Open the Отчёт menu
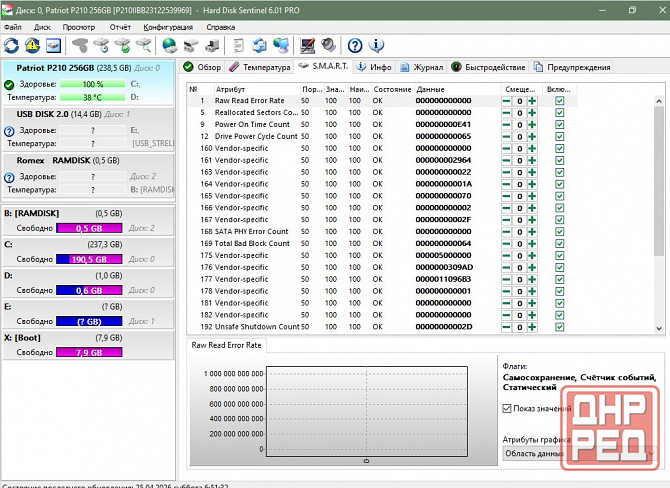The image size is (670, 488). tap(120, 27)
